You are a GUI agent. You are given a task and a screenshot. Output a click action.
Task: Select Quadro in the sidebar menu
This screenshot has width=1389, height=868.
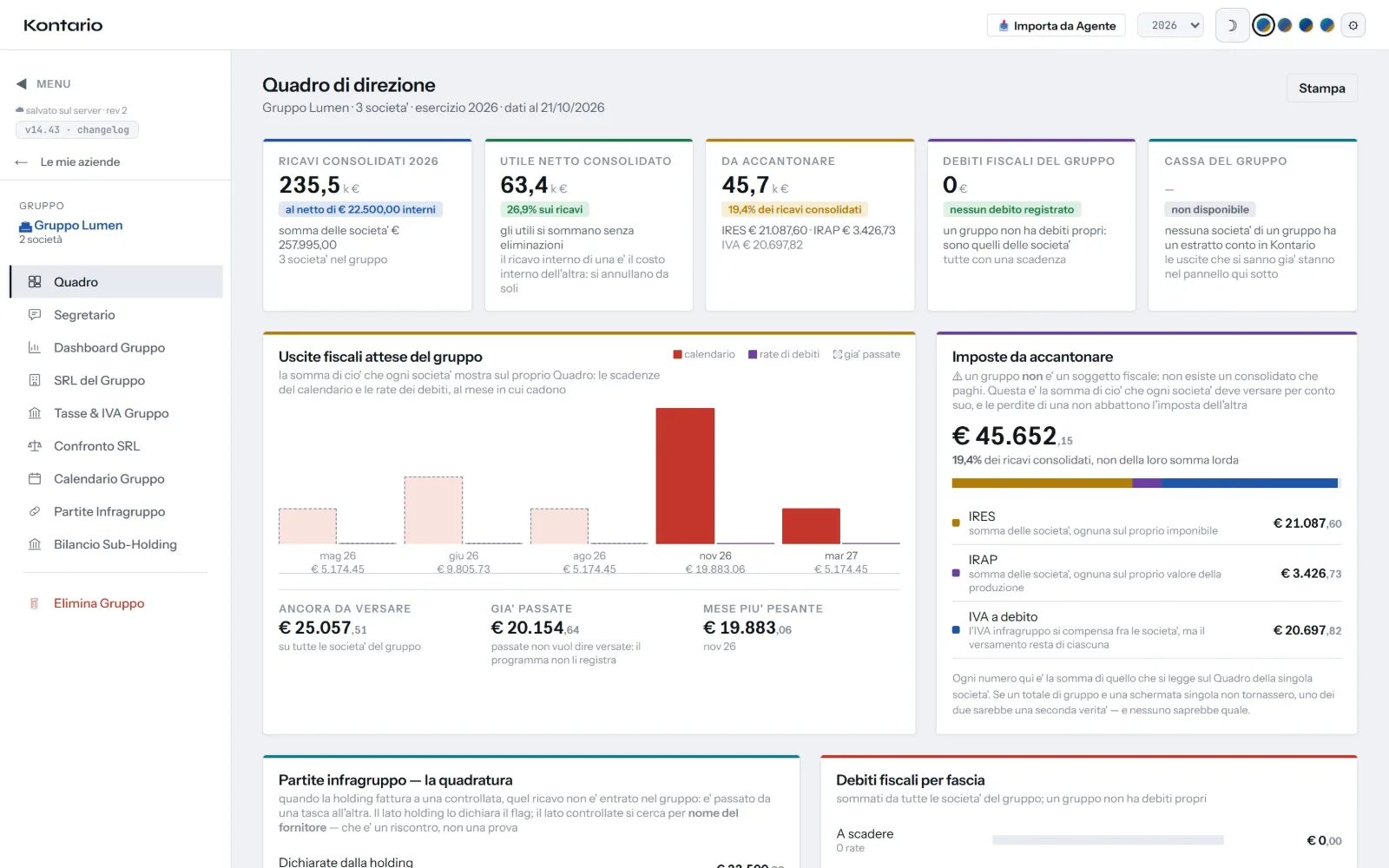pyautogui.click(x=116, y=282)
